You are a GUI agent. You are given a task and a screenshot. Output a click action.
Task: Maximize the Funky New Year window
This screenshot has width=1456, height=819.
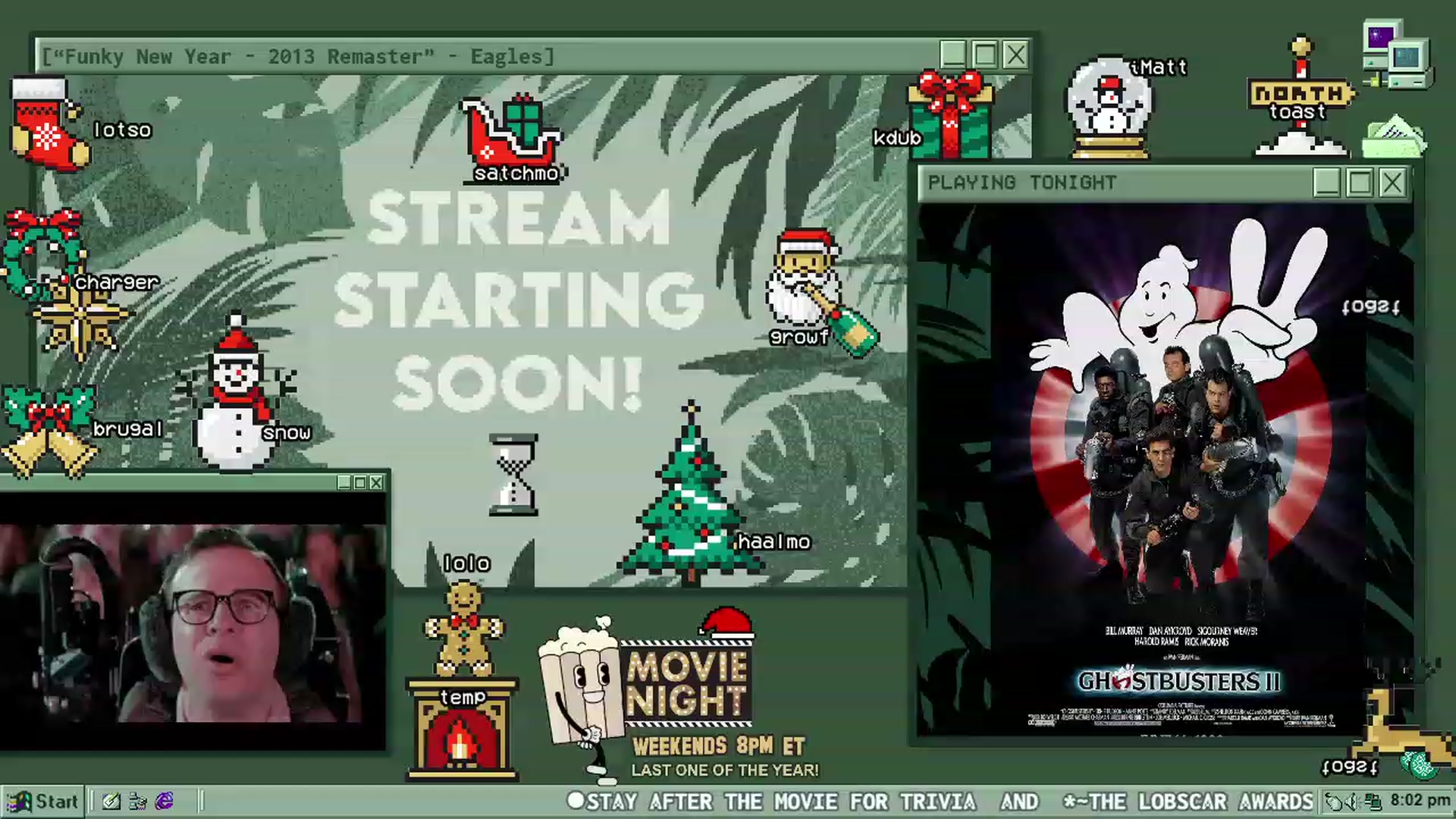click(984, 55)
